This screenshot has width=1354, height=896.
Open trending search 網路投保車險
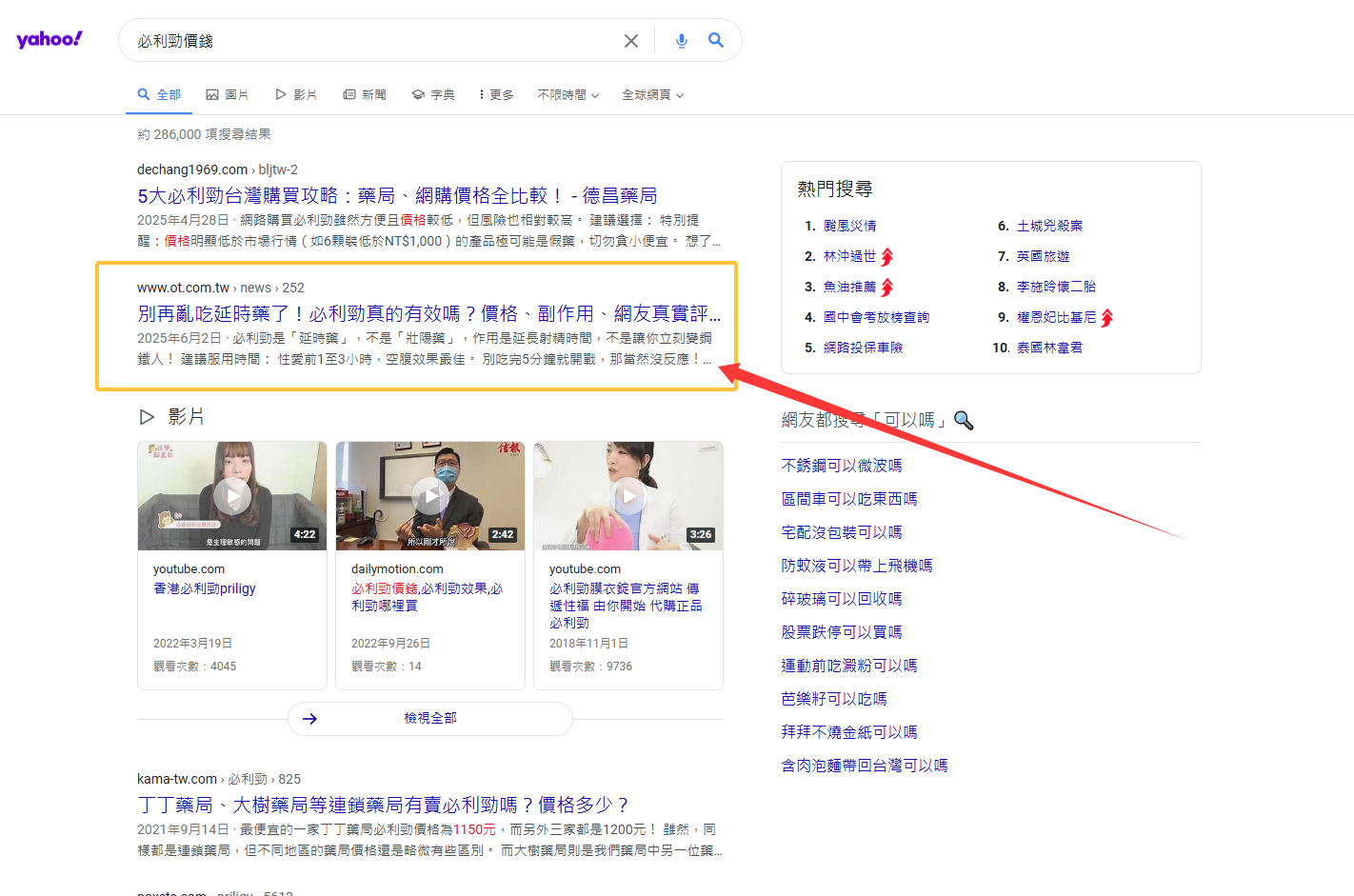pos(863,348)
